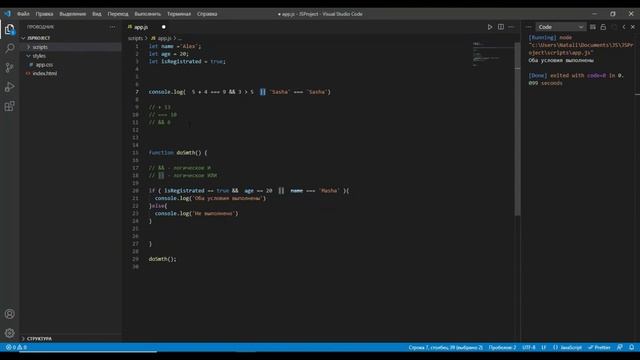Change indentation via Пробелов: 2

point(502,347)
